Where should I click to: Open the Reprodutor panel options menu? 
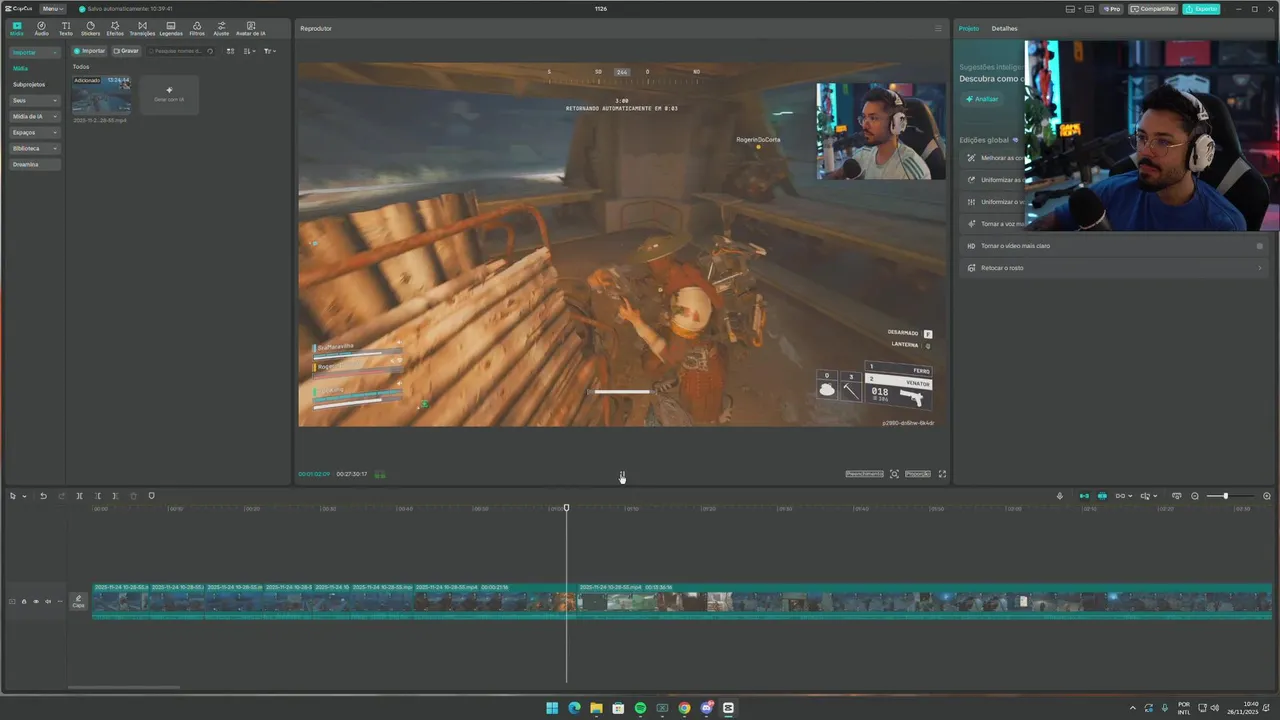coord(938,28)
